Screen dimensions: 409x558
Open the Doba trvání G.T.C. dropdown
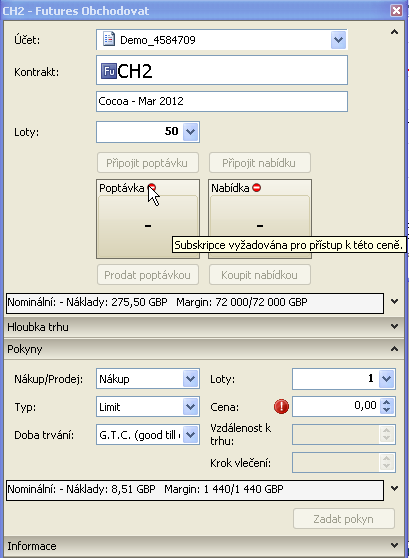tap(191, 435)
